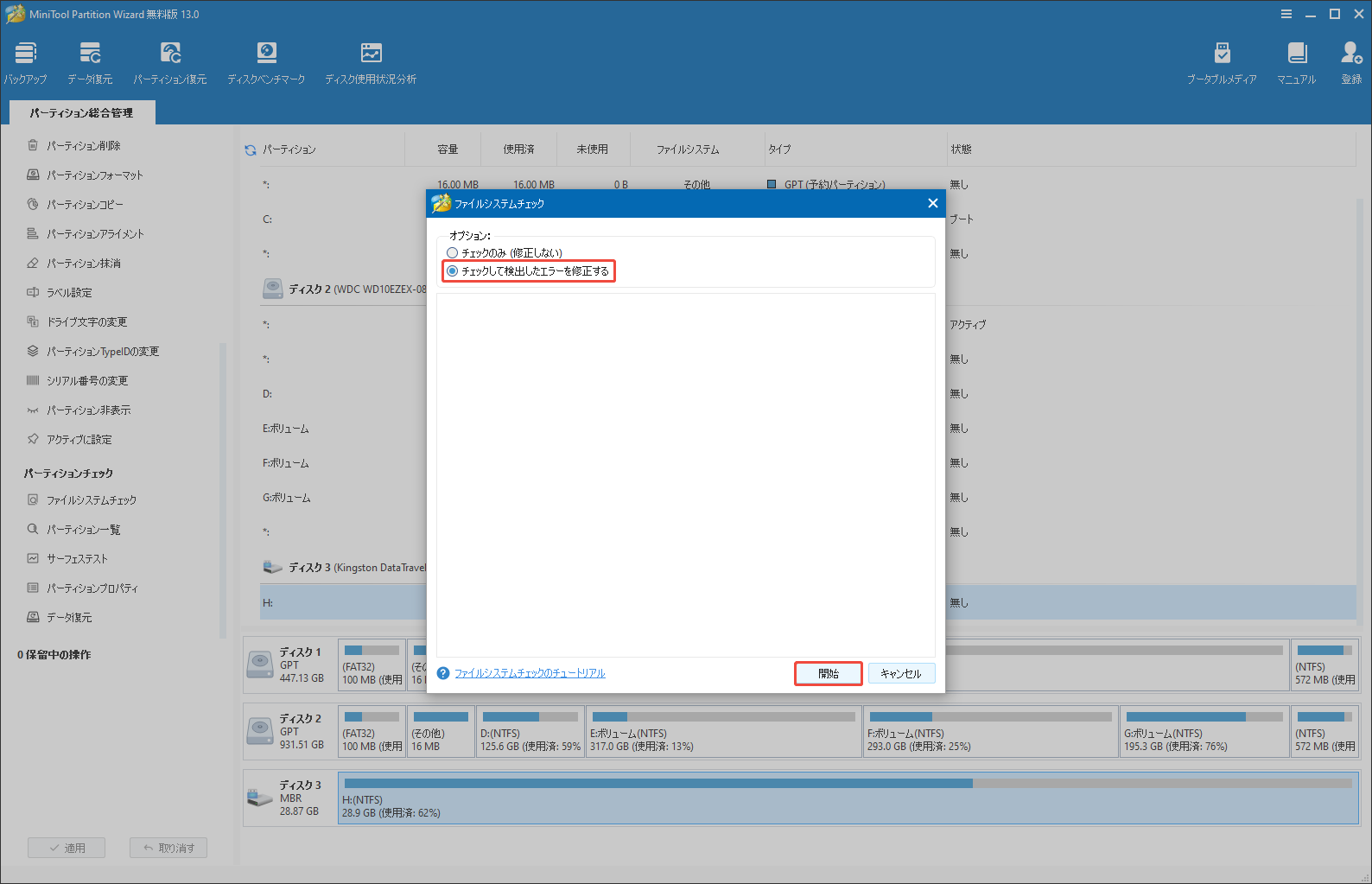Select G:ボリューム(NTFS) 195.3 GB block
Viewport: 1372px width, 884px height.
point(1204,732)
